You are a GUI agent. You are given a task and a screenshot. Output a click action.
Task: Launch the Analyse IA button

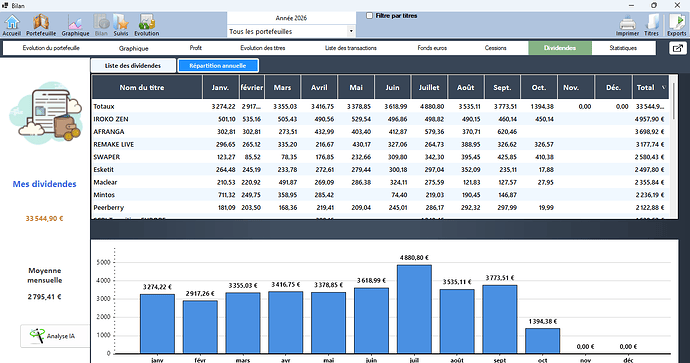click(x=55, y=336)
